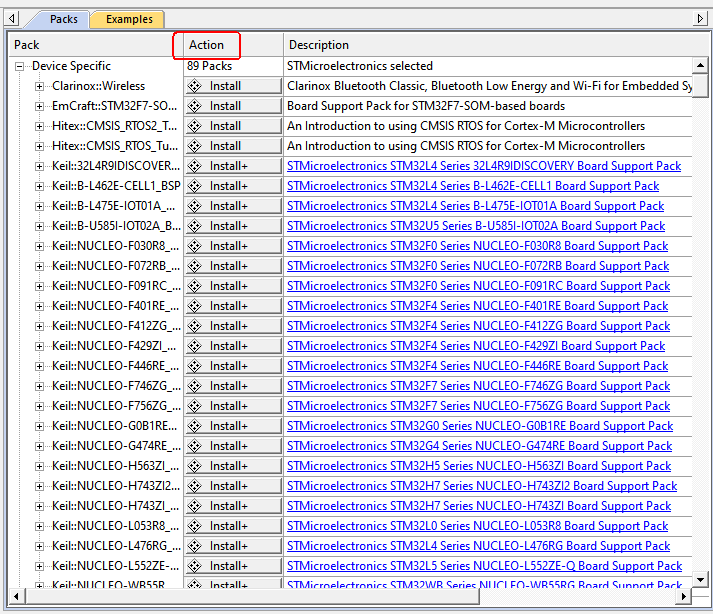Click the Description column header
Image resolution: width=713 pixels, height=614 pixels.
(489, 45)
